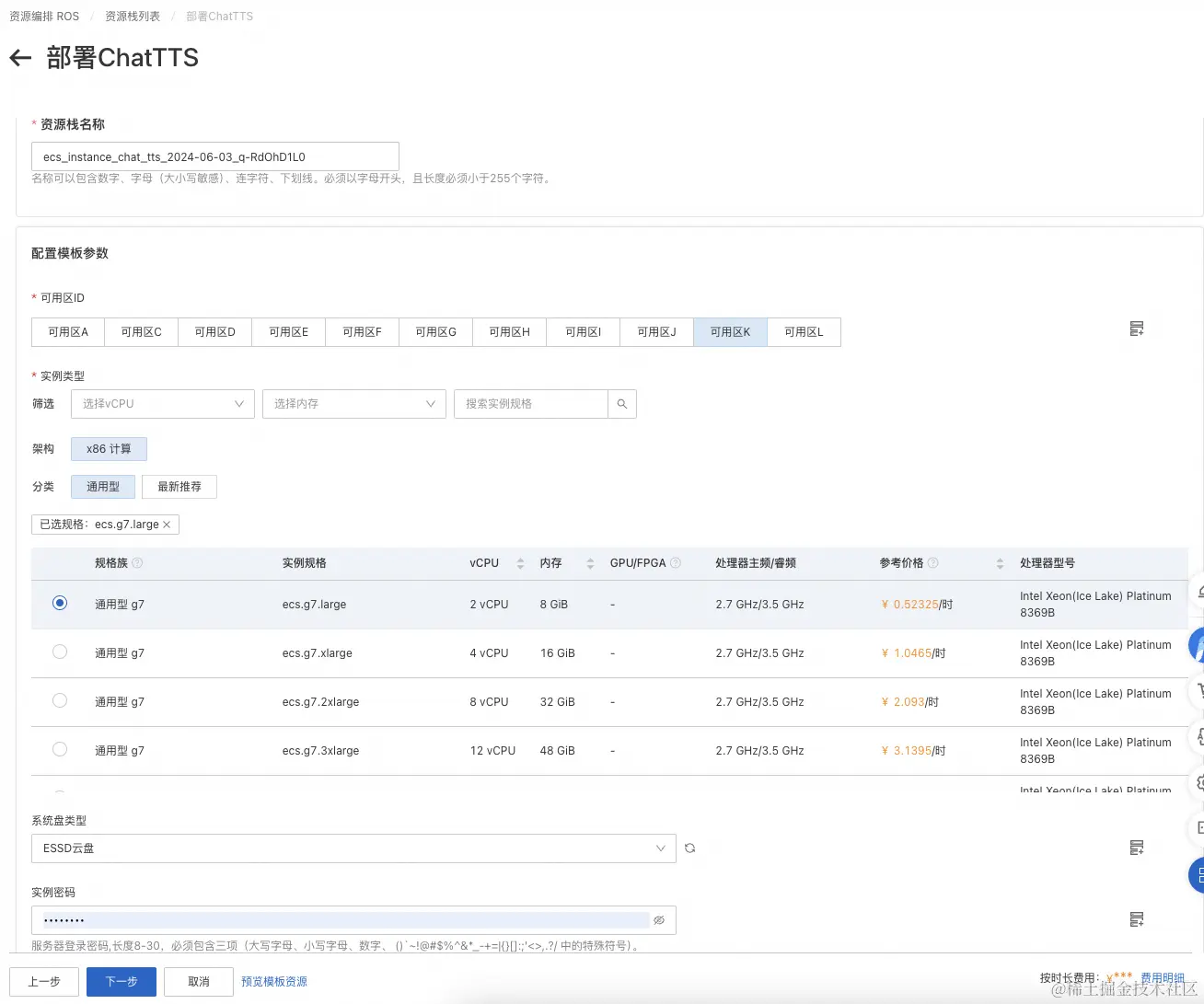Click the 资源栈名称 input field
Viewport: 1204px width, 1004px height.
215,156
